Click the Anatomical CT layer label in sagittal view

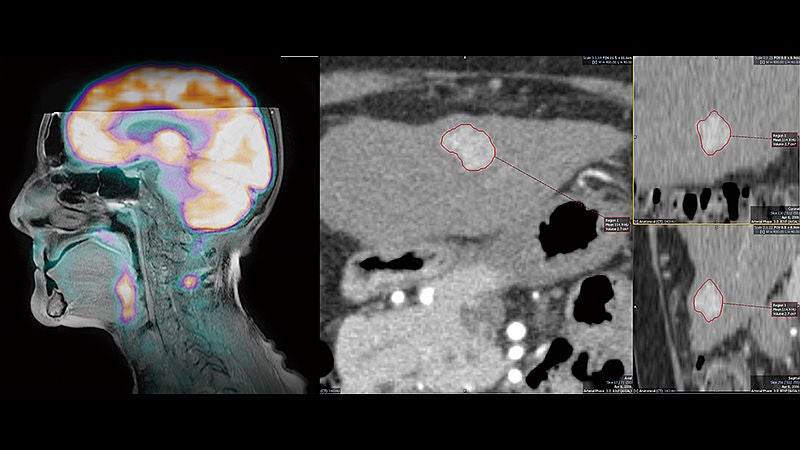(655, 391)
